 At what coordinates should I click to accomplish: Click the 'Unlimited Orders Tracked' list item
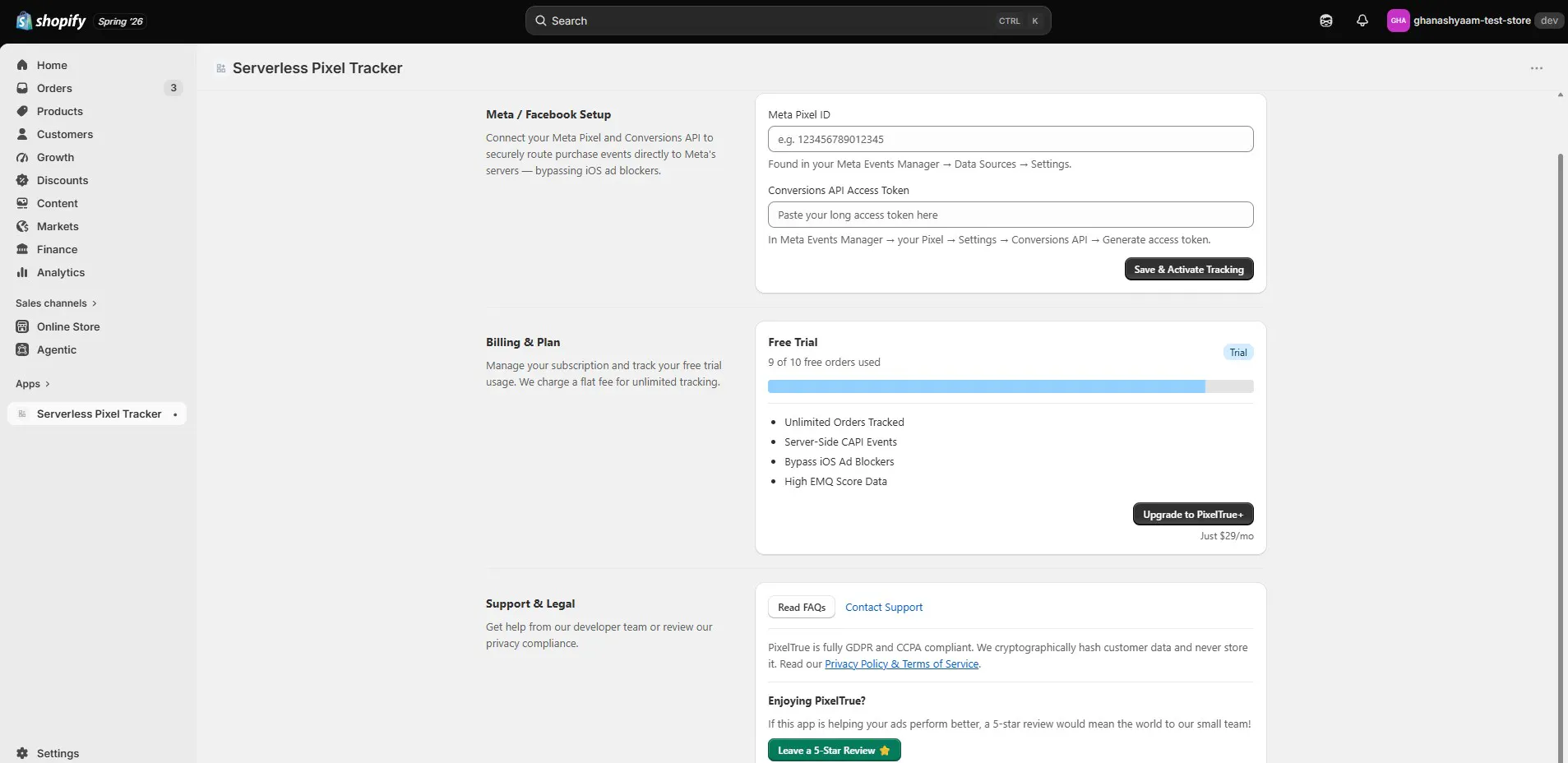844,422
